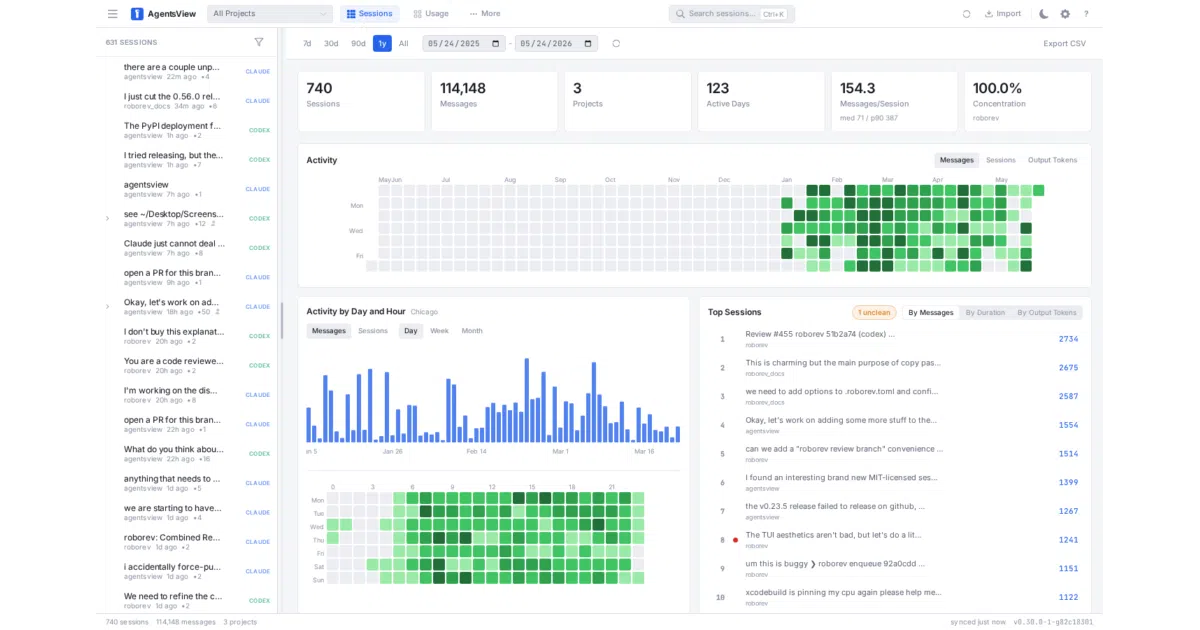
Task: Toggle dark mode with moon icon
Action: coord(1044,14)
